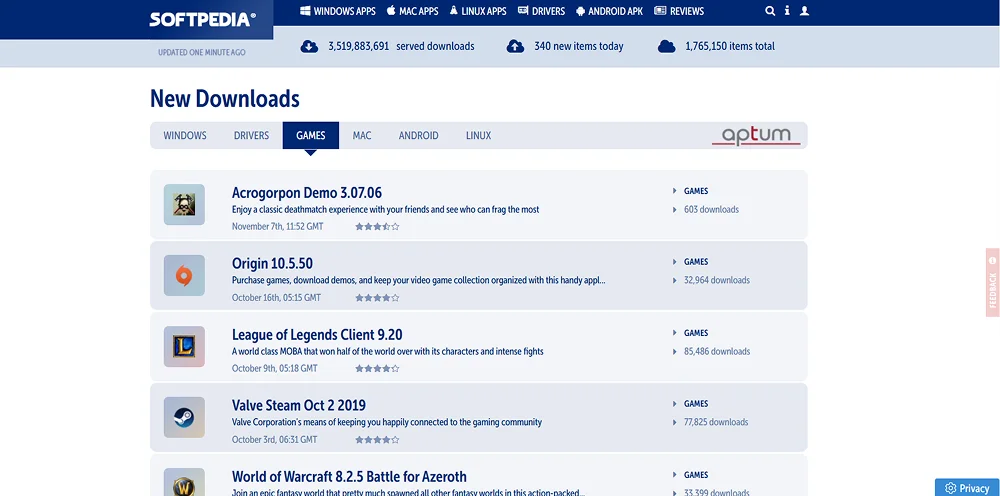Open World of Warcraft 8.2.5 title link

(x=349, y=477)
